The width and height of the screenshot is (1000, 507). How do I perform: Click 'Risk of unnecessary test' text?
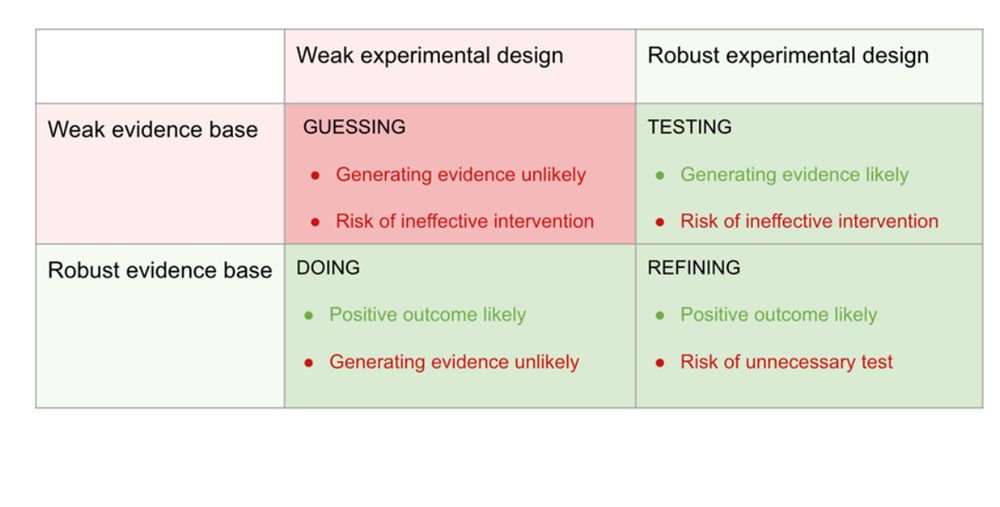pos(786,362)
